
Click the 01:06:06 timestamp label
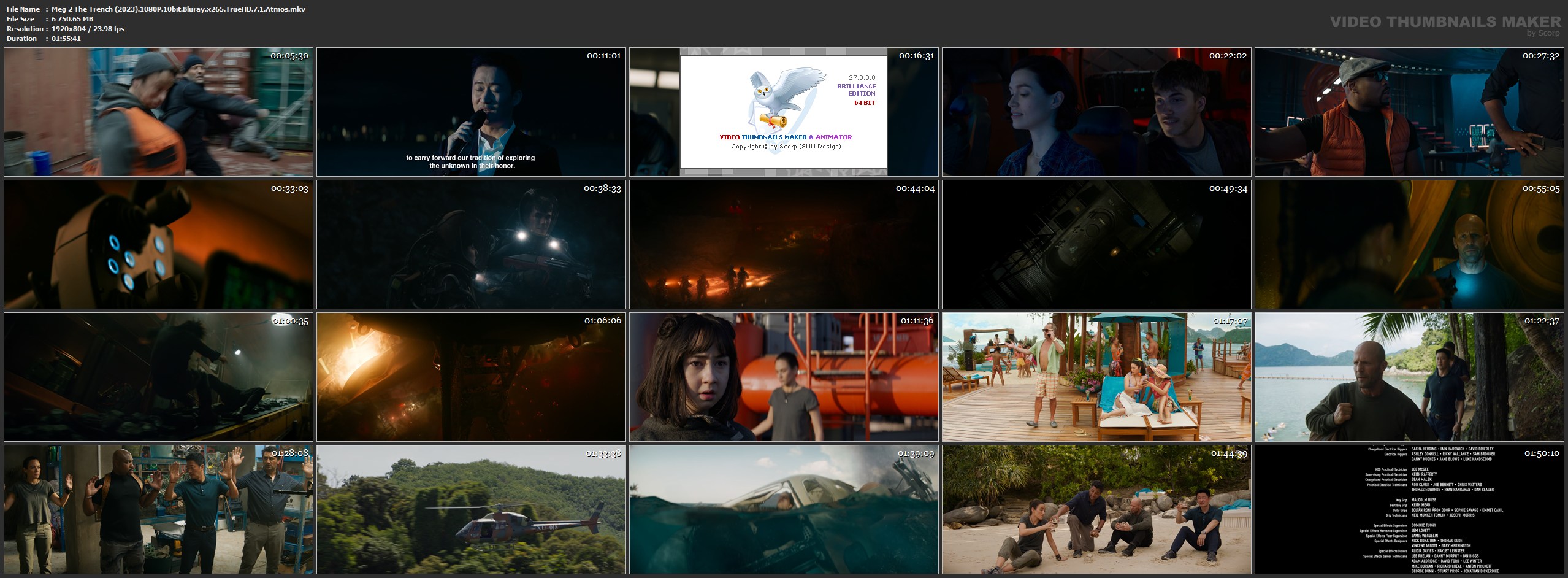pyautogui.click(x=602, y=320)
